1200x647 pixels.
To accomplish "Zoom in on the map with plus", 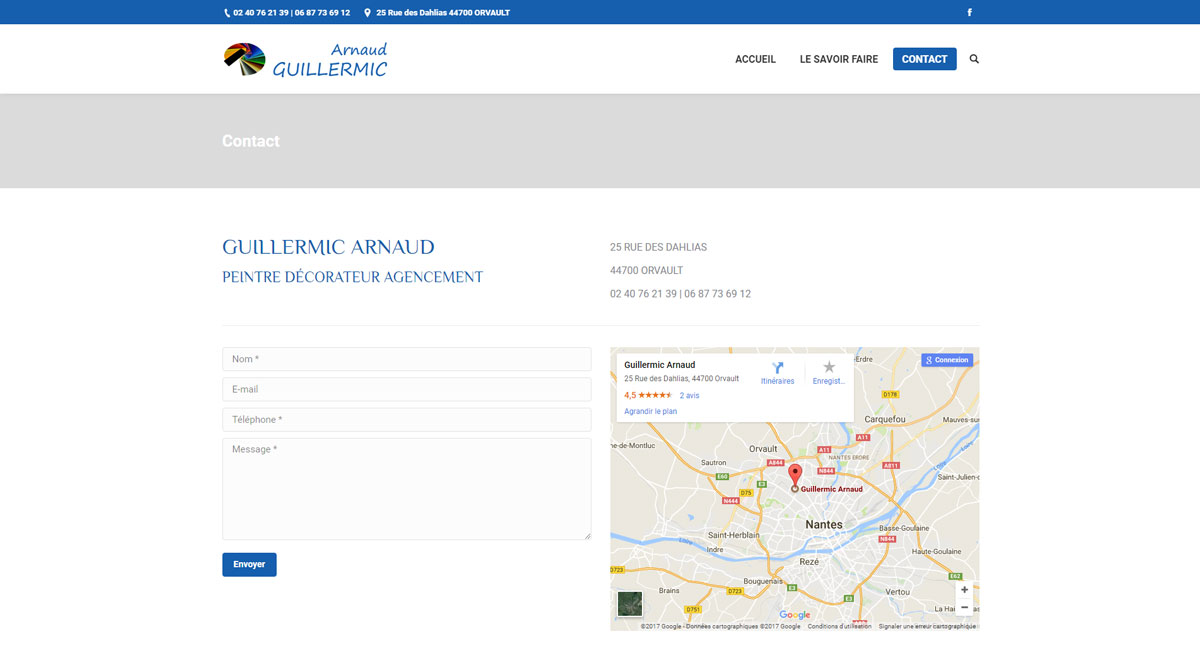I will [964, 590].
